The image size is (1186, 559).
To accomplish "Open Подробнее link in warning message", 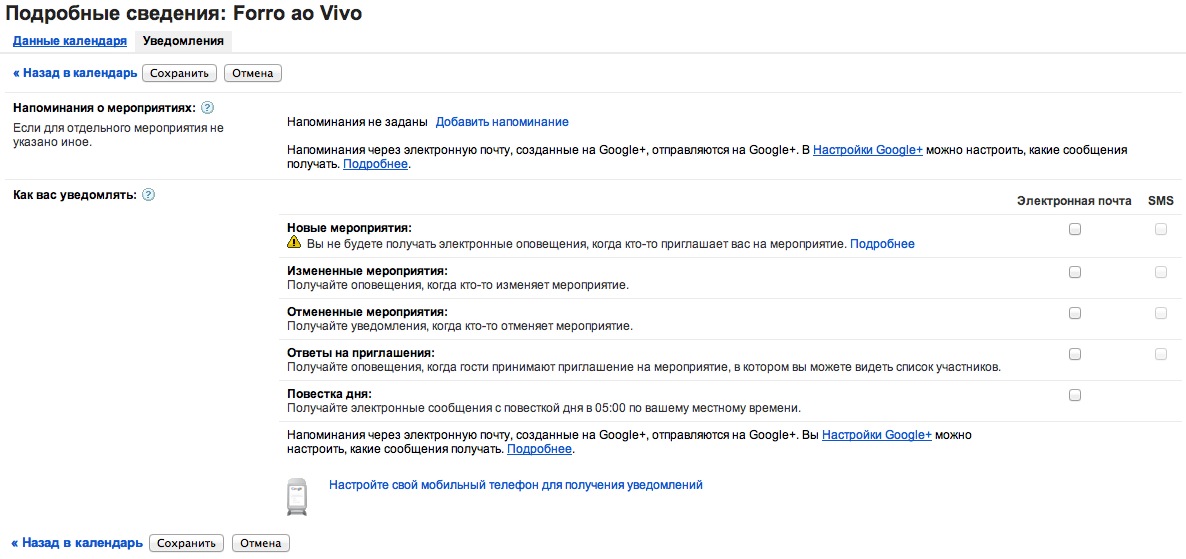I will pos(883,244).
